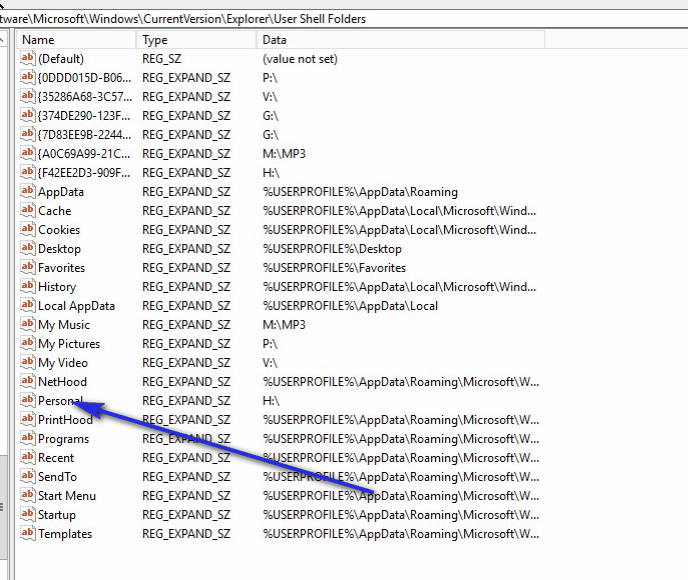Image resolution: width=688 pixels, height=580 pixels.
Task: Click the icon next to {F42EE2D3-909F...
Action: (x=28, y=172)
